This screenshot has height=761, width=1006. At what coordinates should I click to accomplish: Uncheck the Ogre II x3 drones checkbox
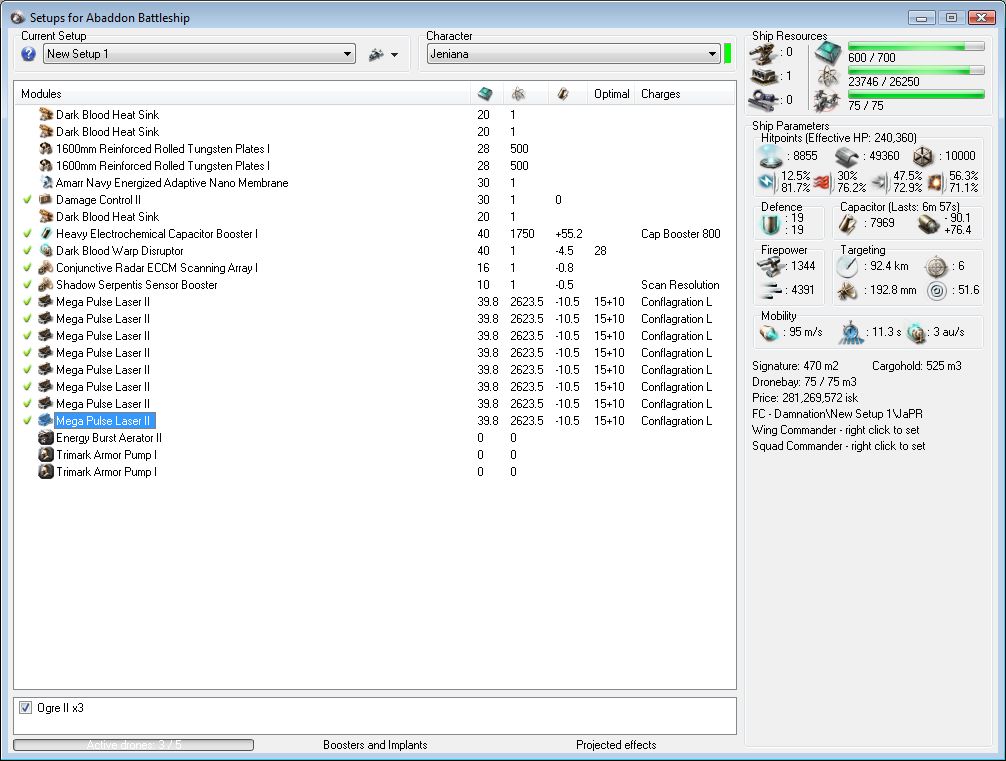[26, 708]
